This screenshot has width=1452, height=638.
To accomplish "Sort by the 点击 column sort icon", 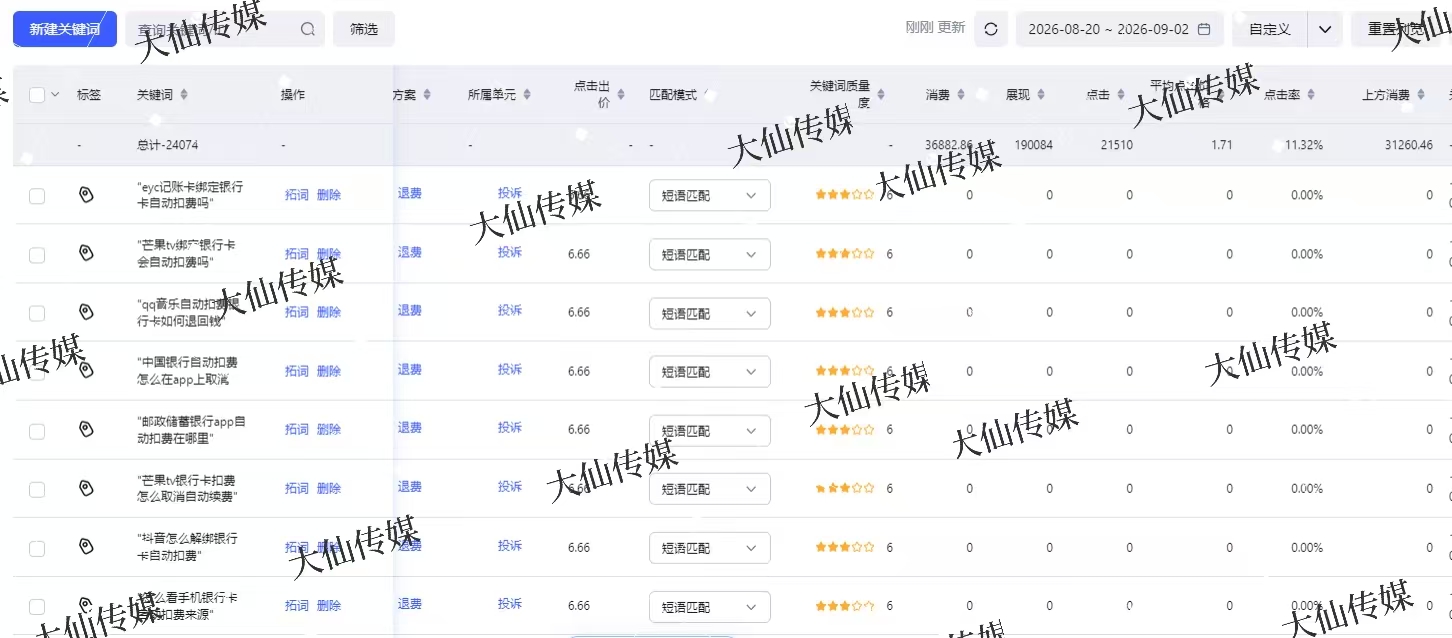I will pyautogui.click(x=1121, y=95).
